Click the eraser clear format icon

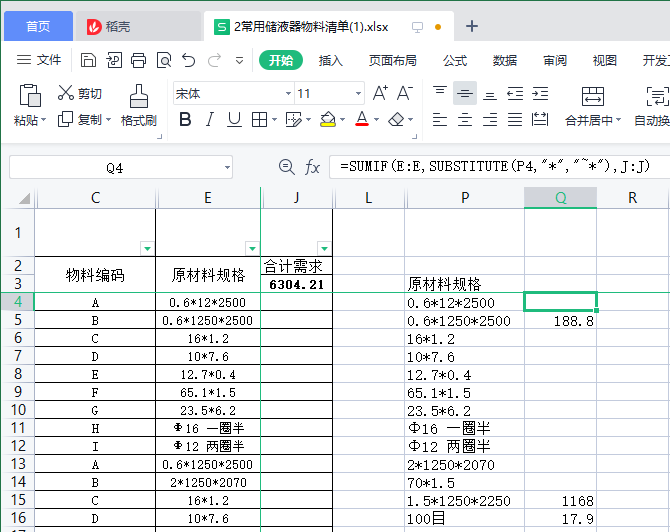pos(396,120)
